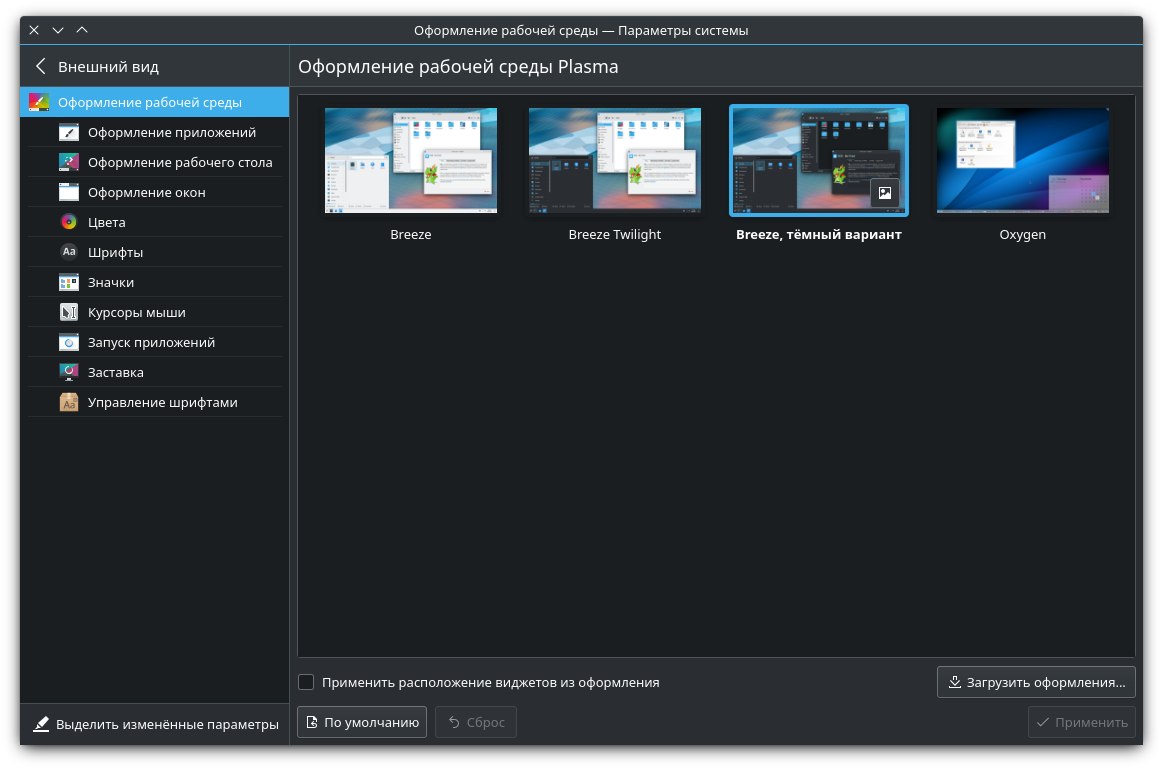The width and height of the screenshot is (1163, 769).
Task: Close the Параметры системы window
Action: point(34,30)
